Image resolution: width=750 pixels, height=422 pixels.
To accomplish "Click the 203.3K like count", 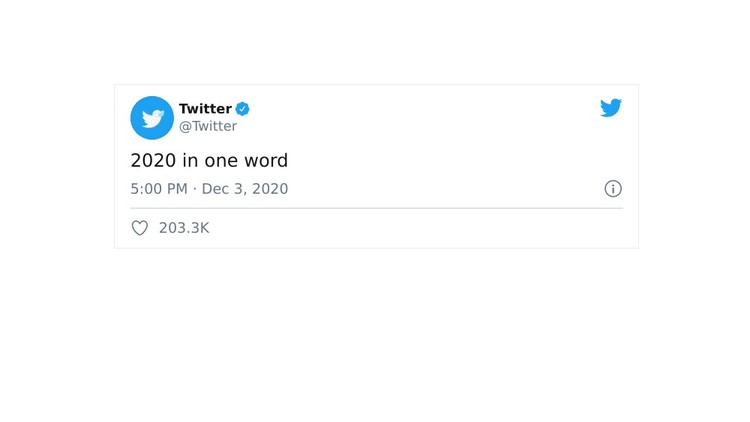I will coord(184,228).
